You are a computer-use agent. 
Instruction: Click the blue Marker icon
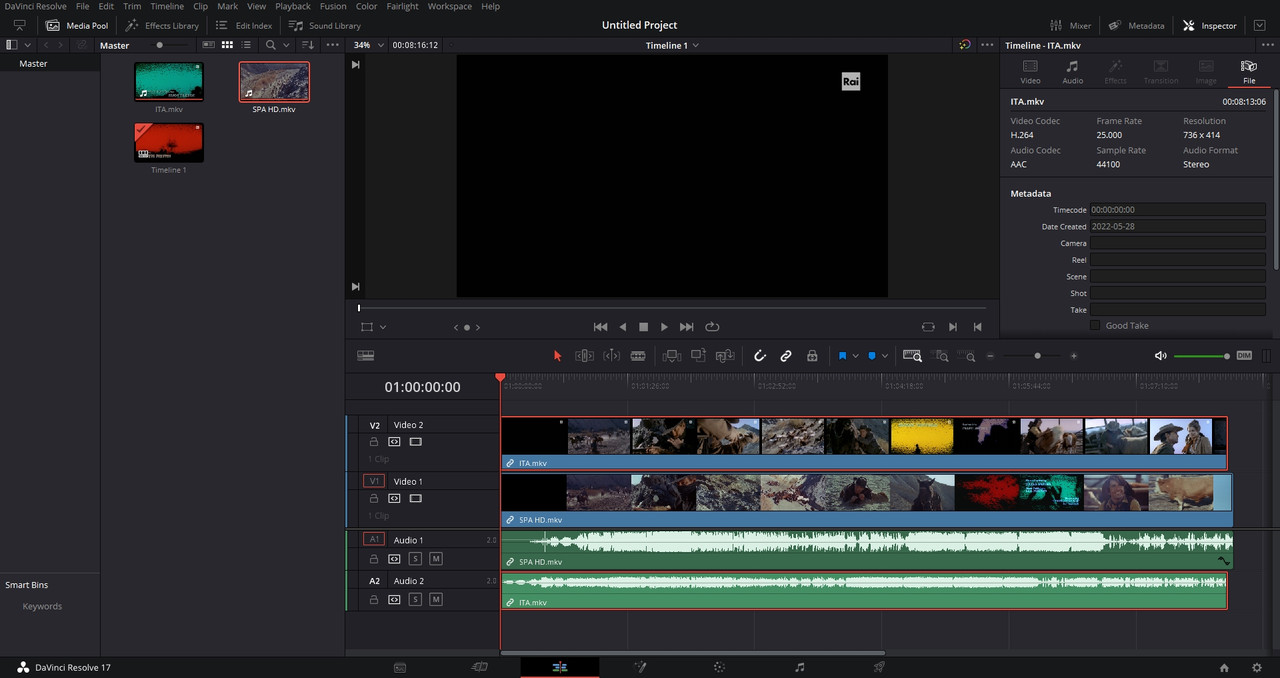coord(872,355)
